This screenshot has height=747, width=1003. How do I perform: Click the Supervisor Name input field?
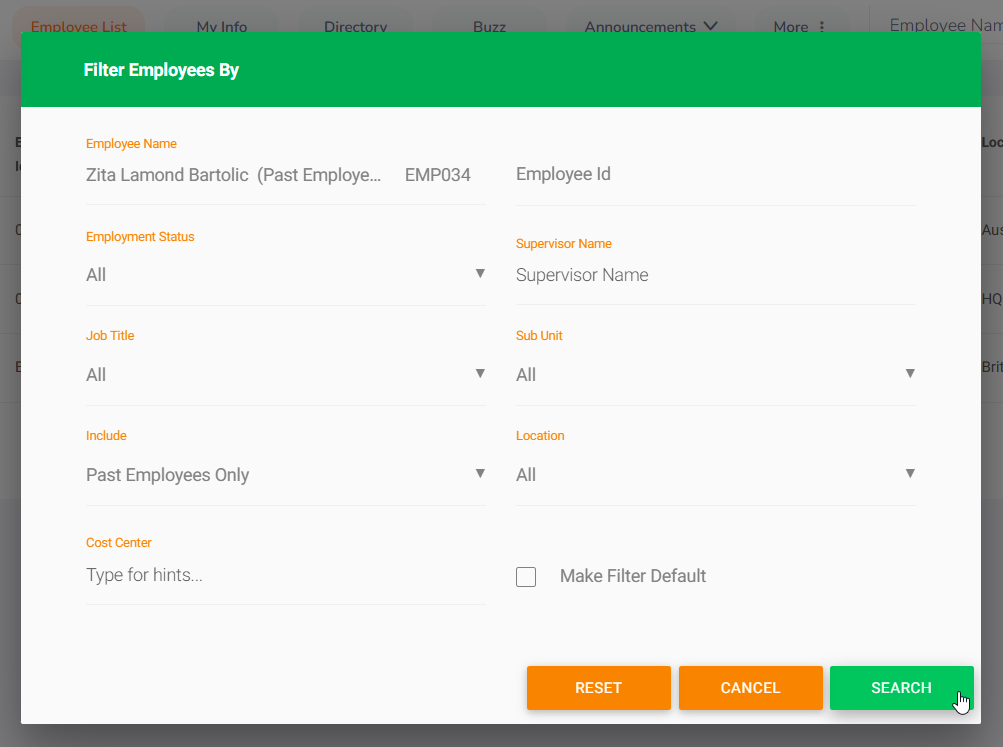coord(715,275)
